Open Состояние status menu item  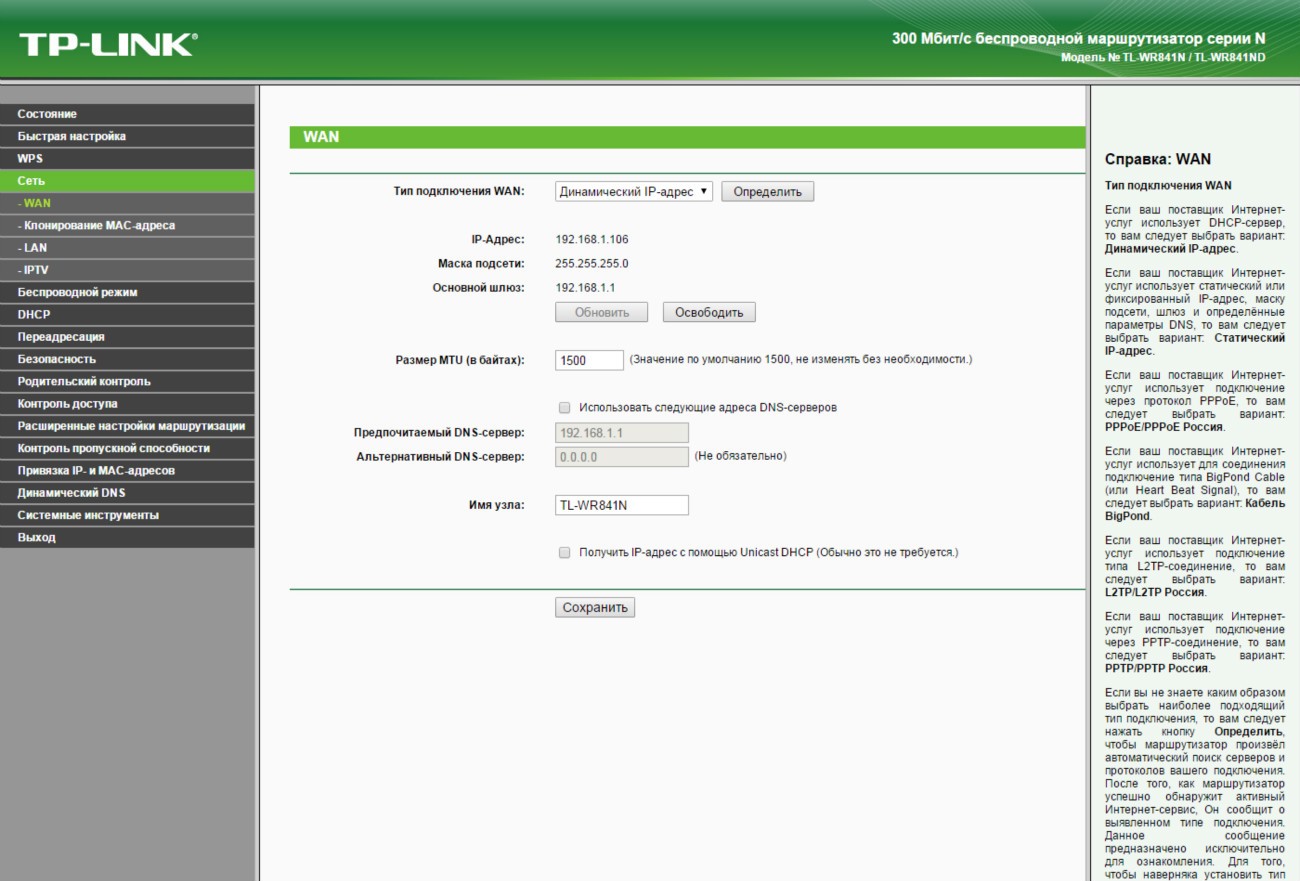tap(47, 114)
